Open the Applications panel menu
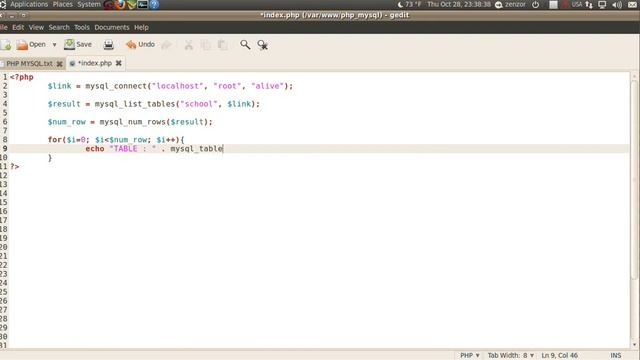This screenshot has width=640, height=360. coord(29,4)
